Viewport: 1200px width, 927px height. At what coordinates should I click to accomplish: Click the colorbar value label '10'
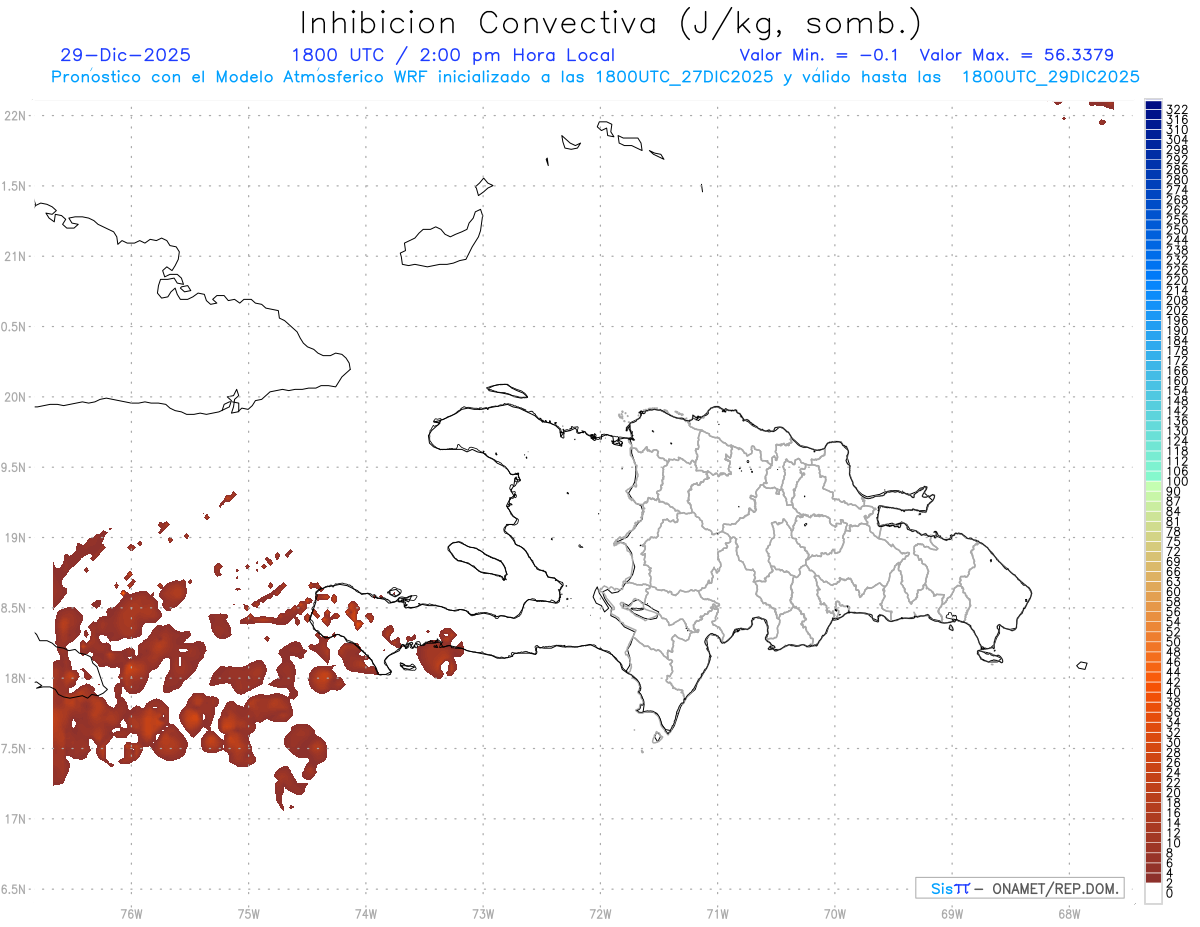(1174, 843)
